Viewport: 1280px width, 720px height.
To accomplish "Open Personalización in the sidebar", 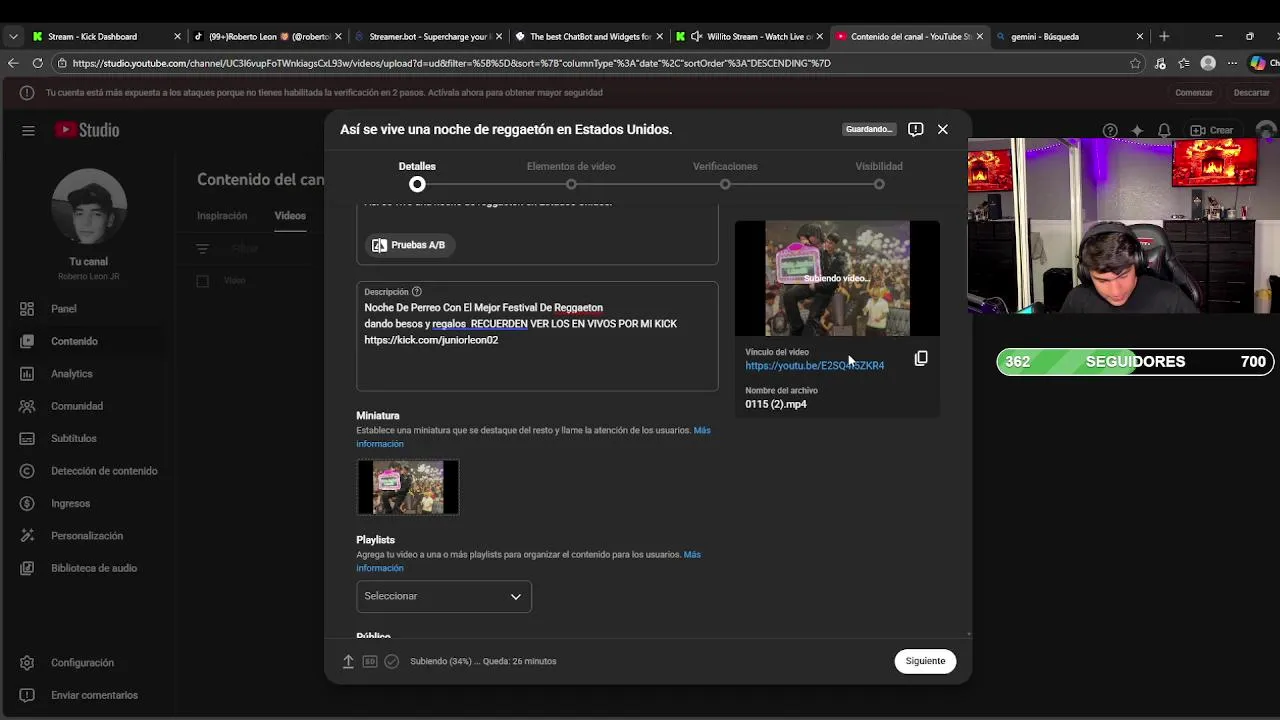I will pos(86,536).
